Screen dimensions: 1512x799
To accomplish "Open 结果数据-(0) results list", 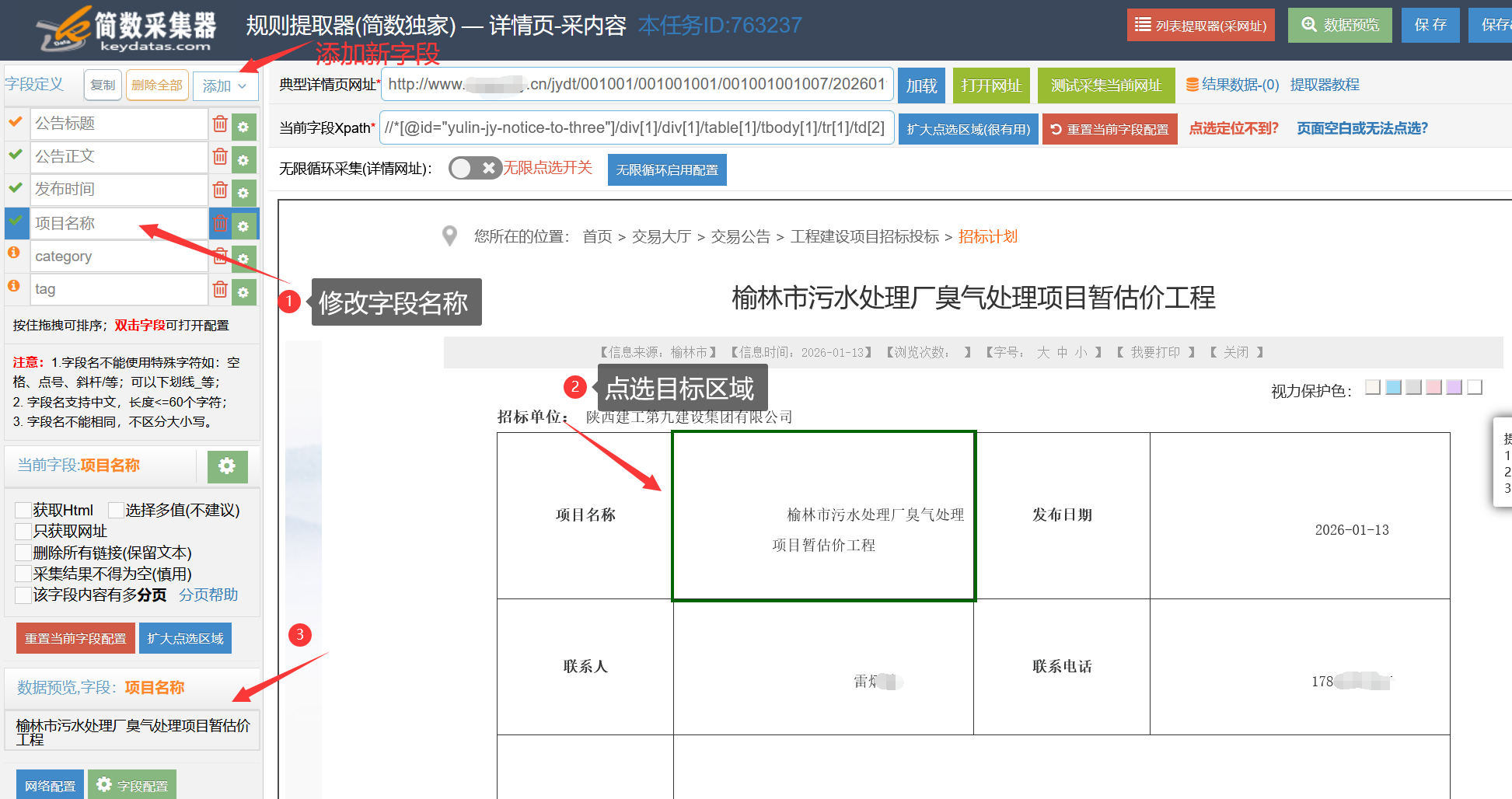I will click(x=1232, y=85).
